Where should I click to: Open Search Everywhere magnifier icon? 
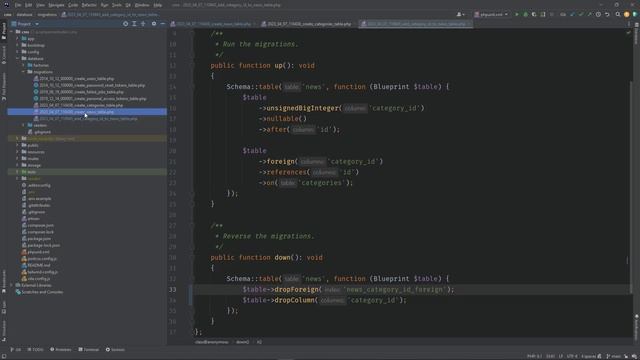(x=618, y=14)
